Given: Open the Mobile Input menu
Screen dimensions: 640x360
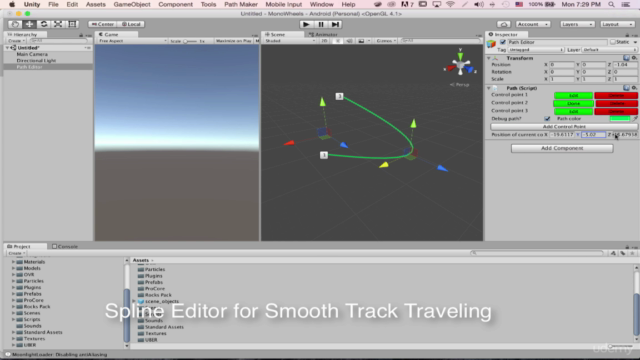Looking at the screenshot, I should (284, 4).
